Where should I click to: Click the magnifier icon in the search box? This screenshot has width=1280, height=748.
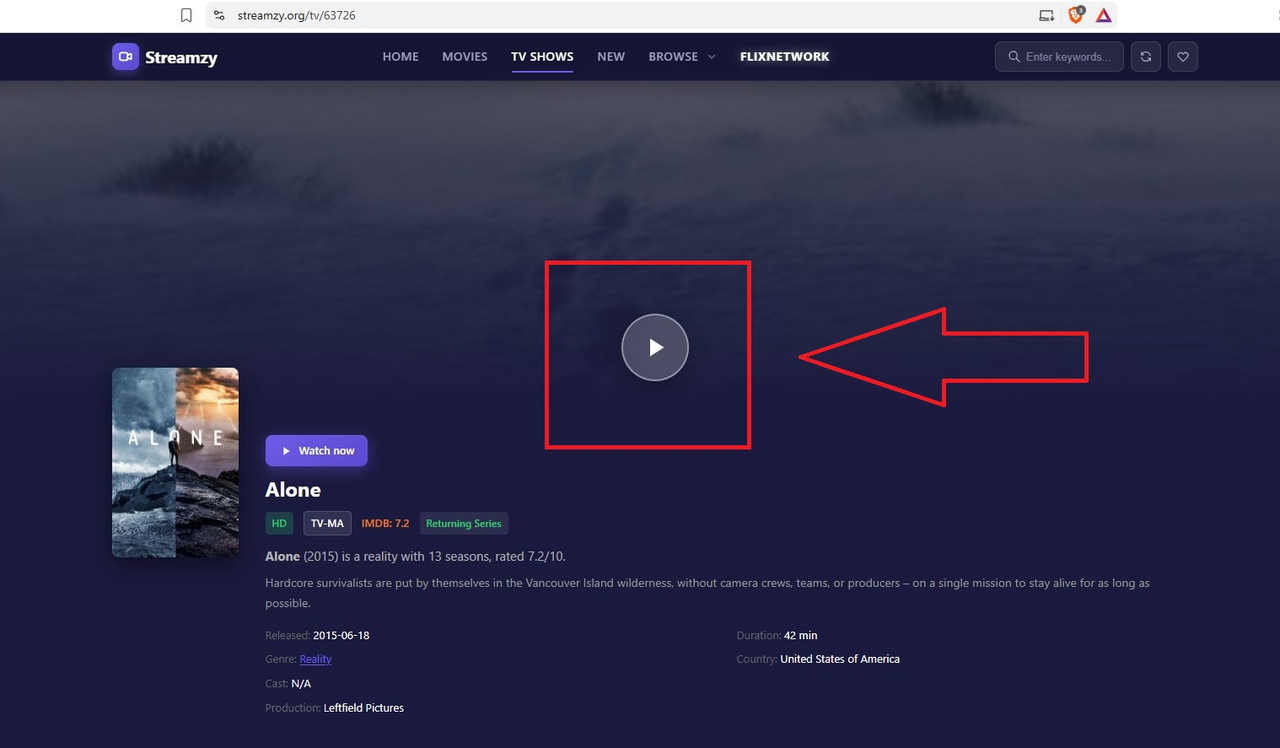(x=1014, y=57)
